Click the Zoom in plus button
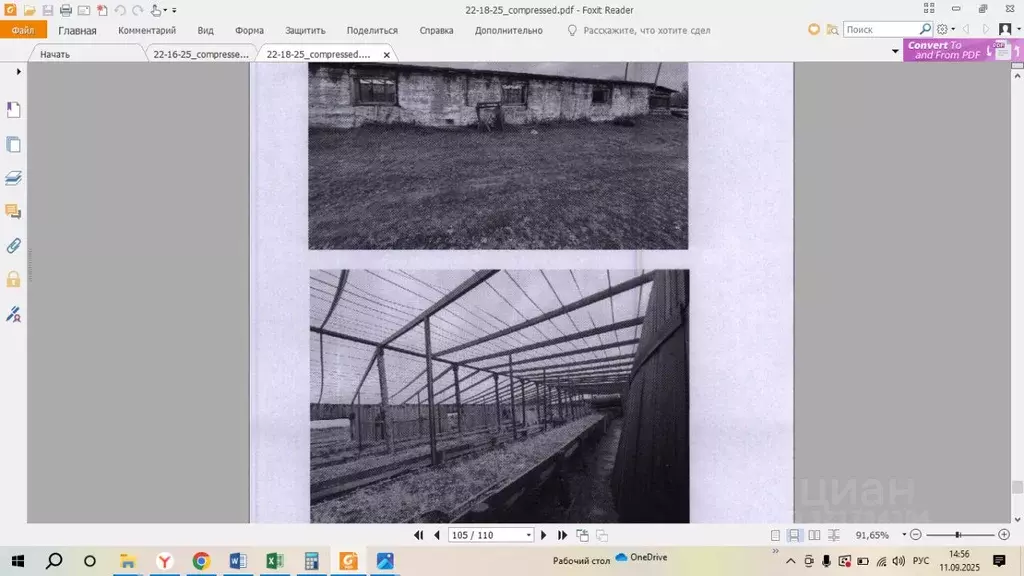This screenshot has width=1024, height=576. coord(1004,535)
